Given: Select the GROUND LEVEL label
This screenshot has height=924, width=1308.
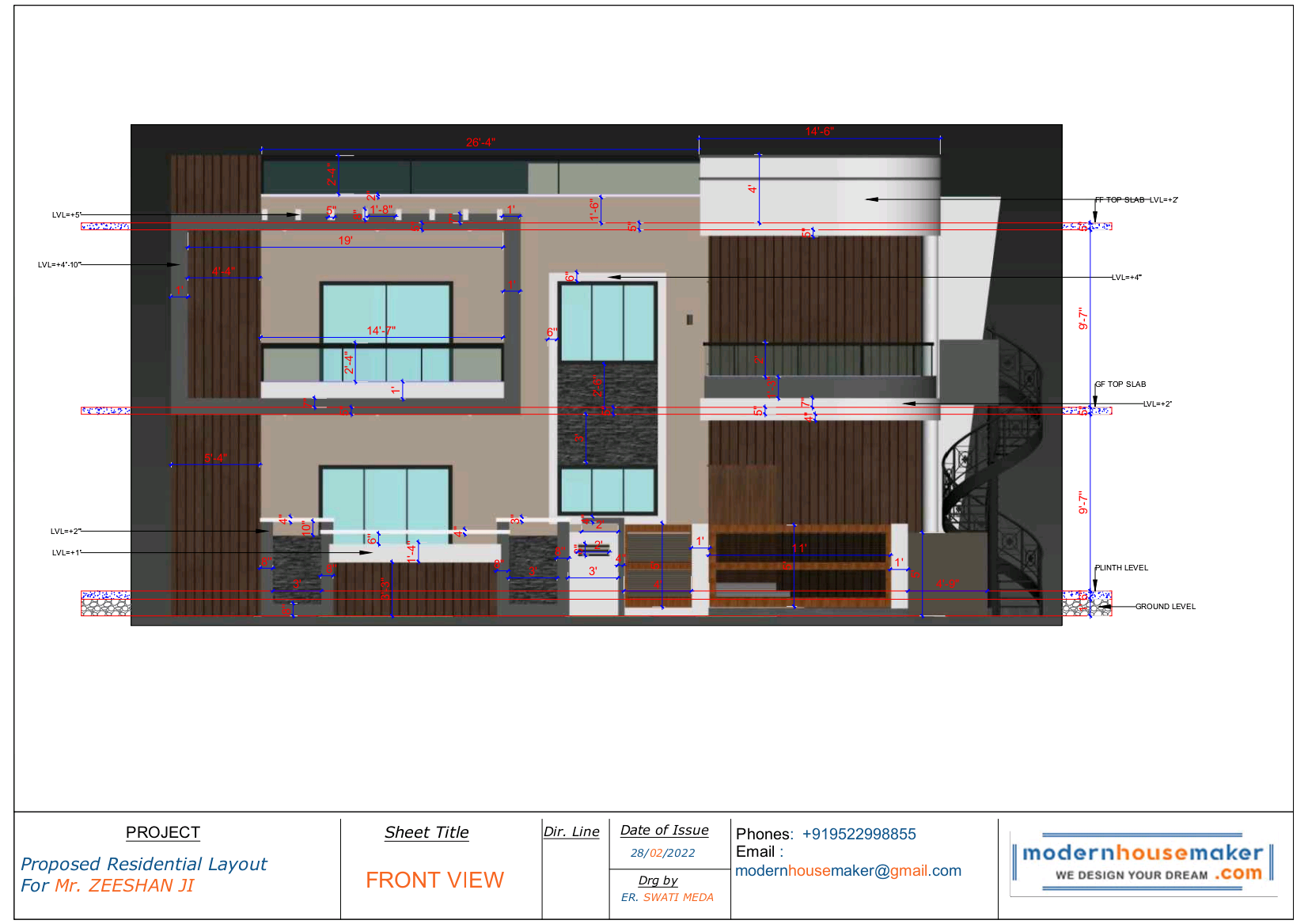Looking at the screenshot, I should [1166, 607].
